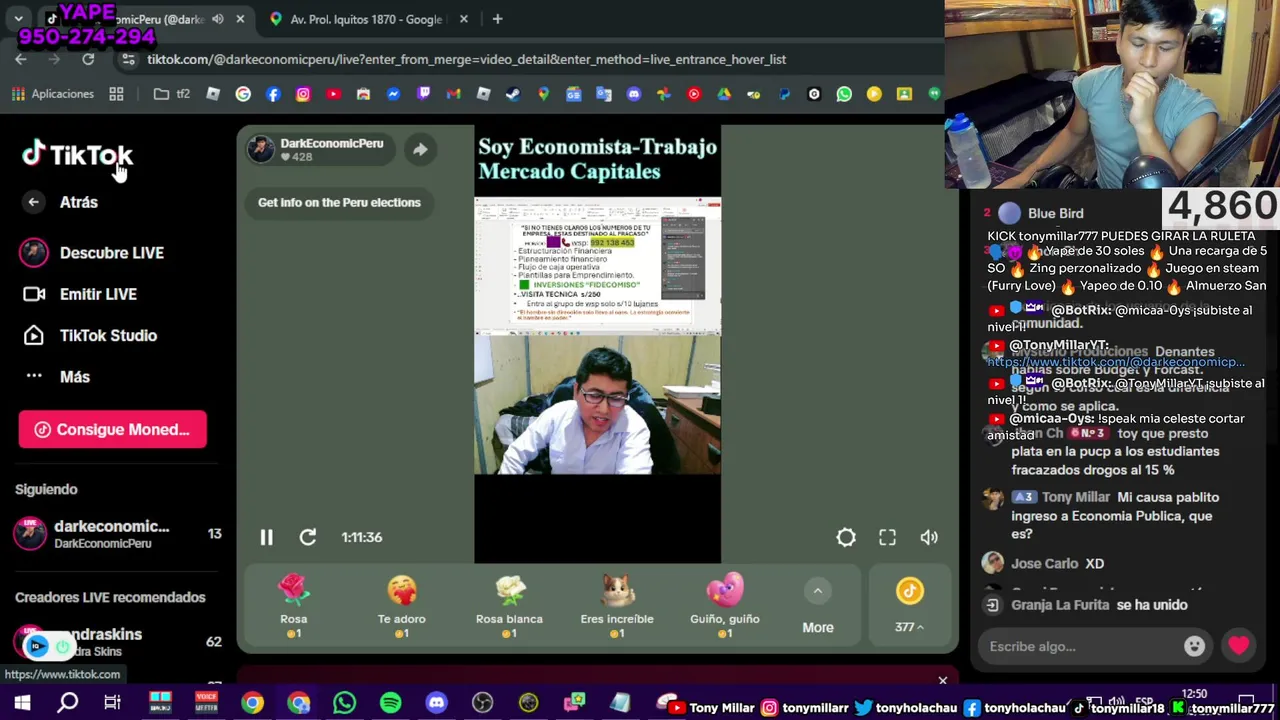Go back with the Atrás arrow
The width and height of the screenshot is (1280, 720).
tap(34, 202)
